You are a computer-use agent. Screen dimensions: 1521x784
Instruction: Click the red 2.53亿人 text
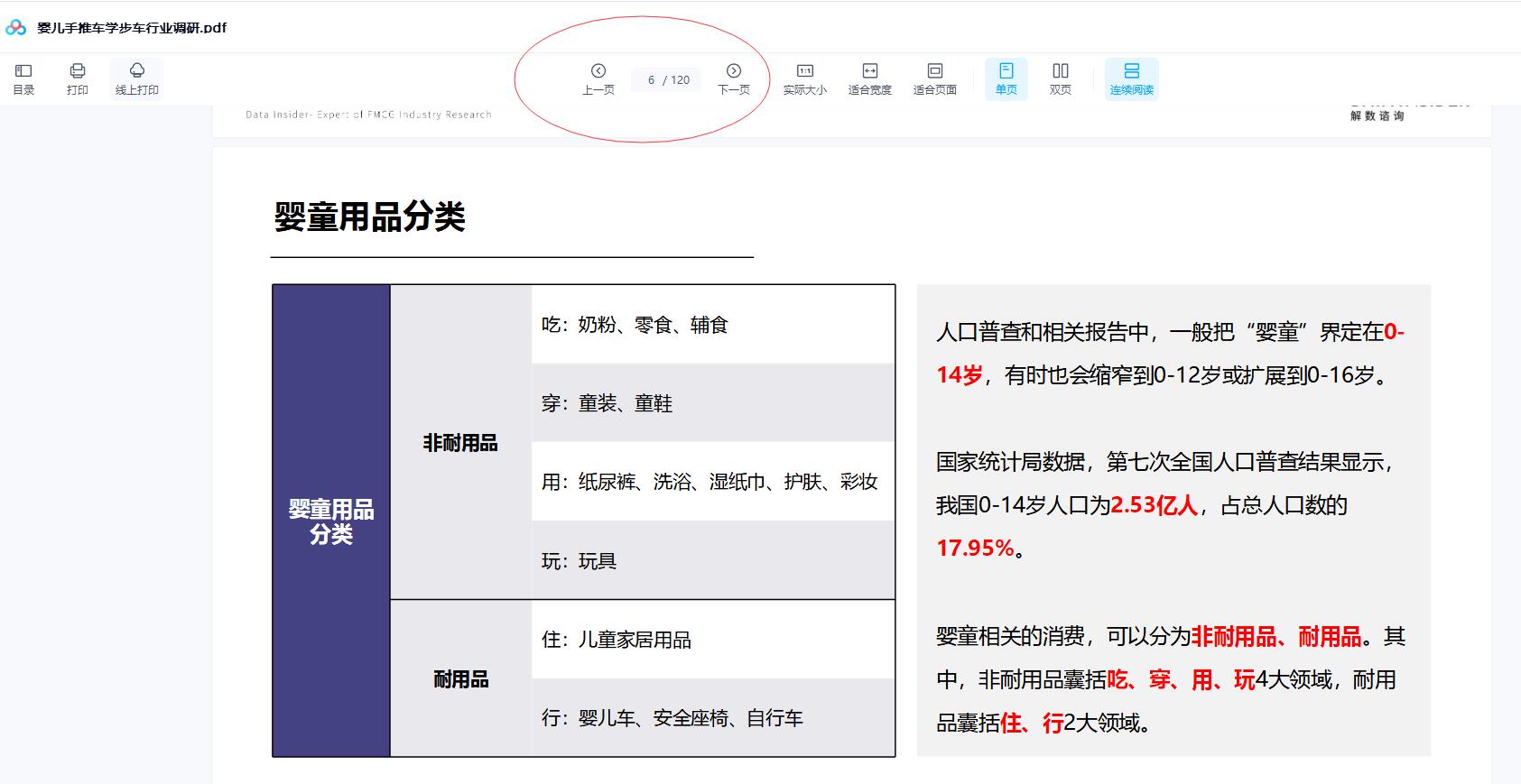1154,505
